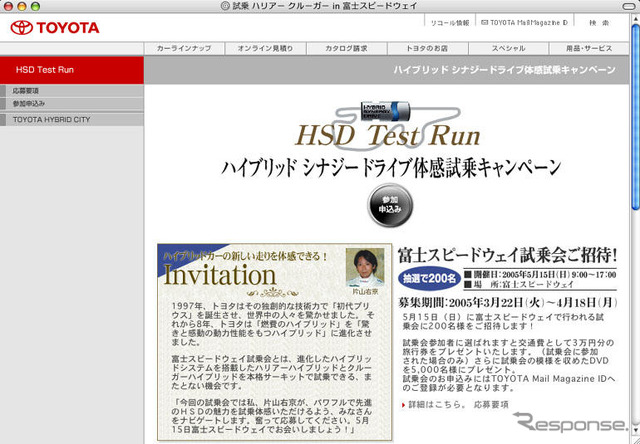Click the 場所:富士スピードウェイ line

pyautogui.click(x=519, y=284)
